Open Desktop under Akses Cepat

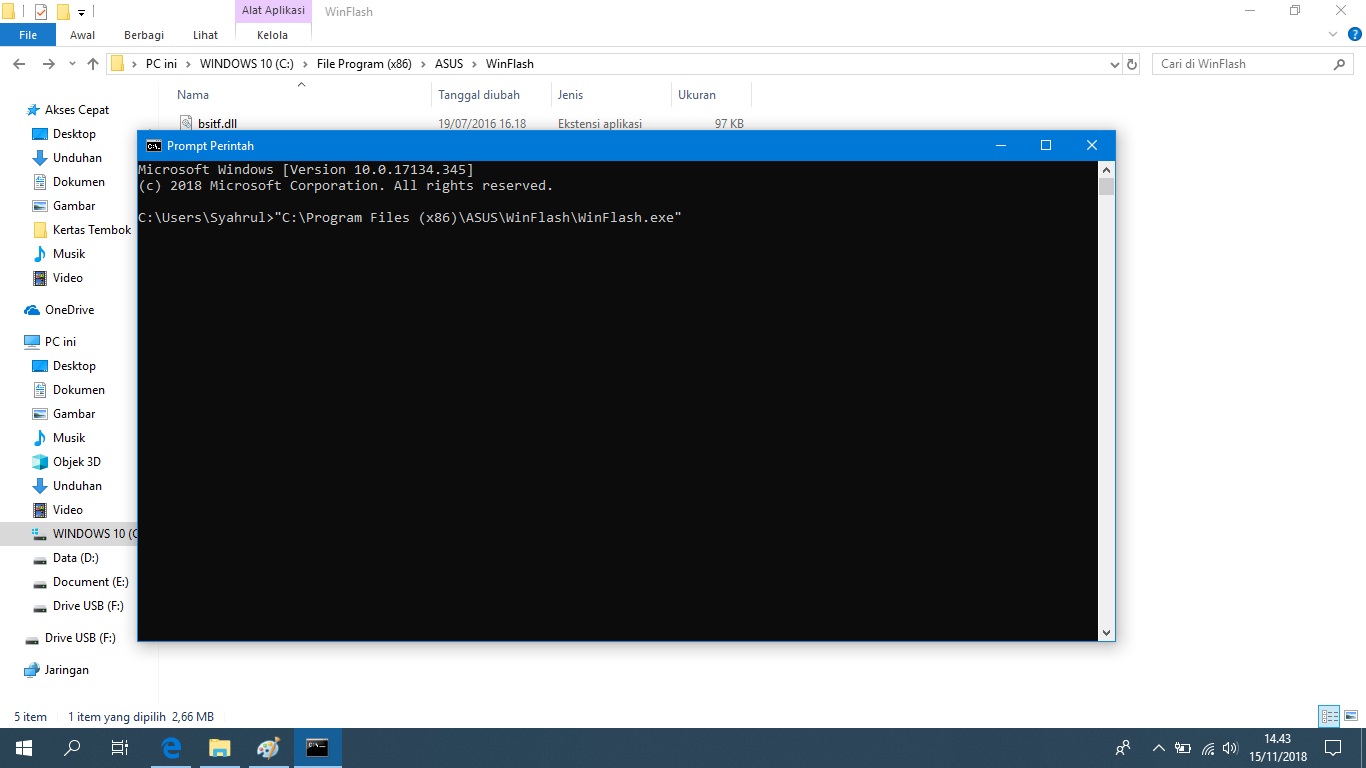[x=74, y=134]
